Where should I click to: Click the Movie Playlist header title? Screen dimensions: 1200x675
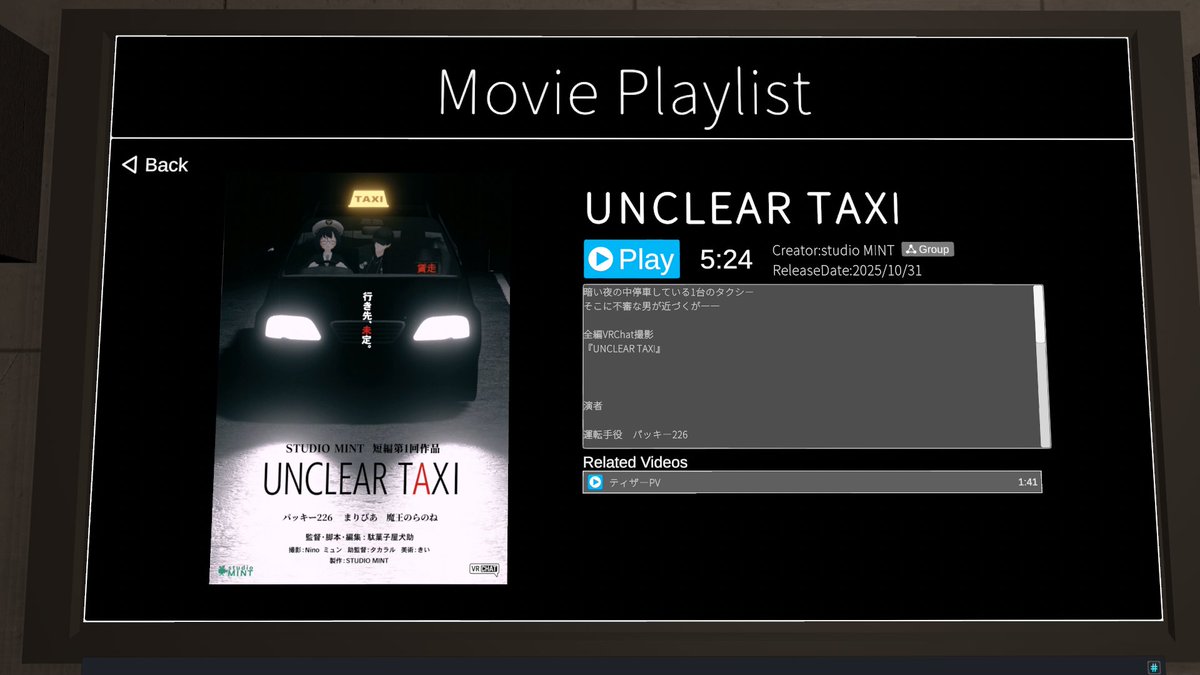coord(624,92)
